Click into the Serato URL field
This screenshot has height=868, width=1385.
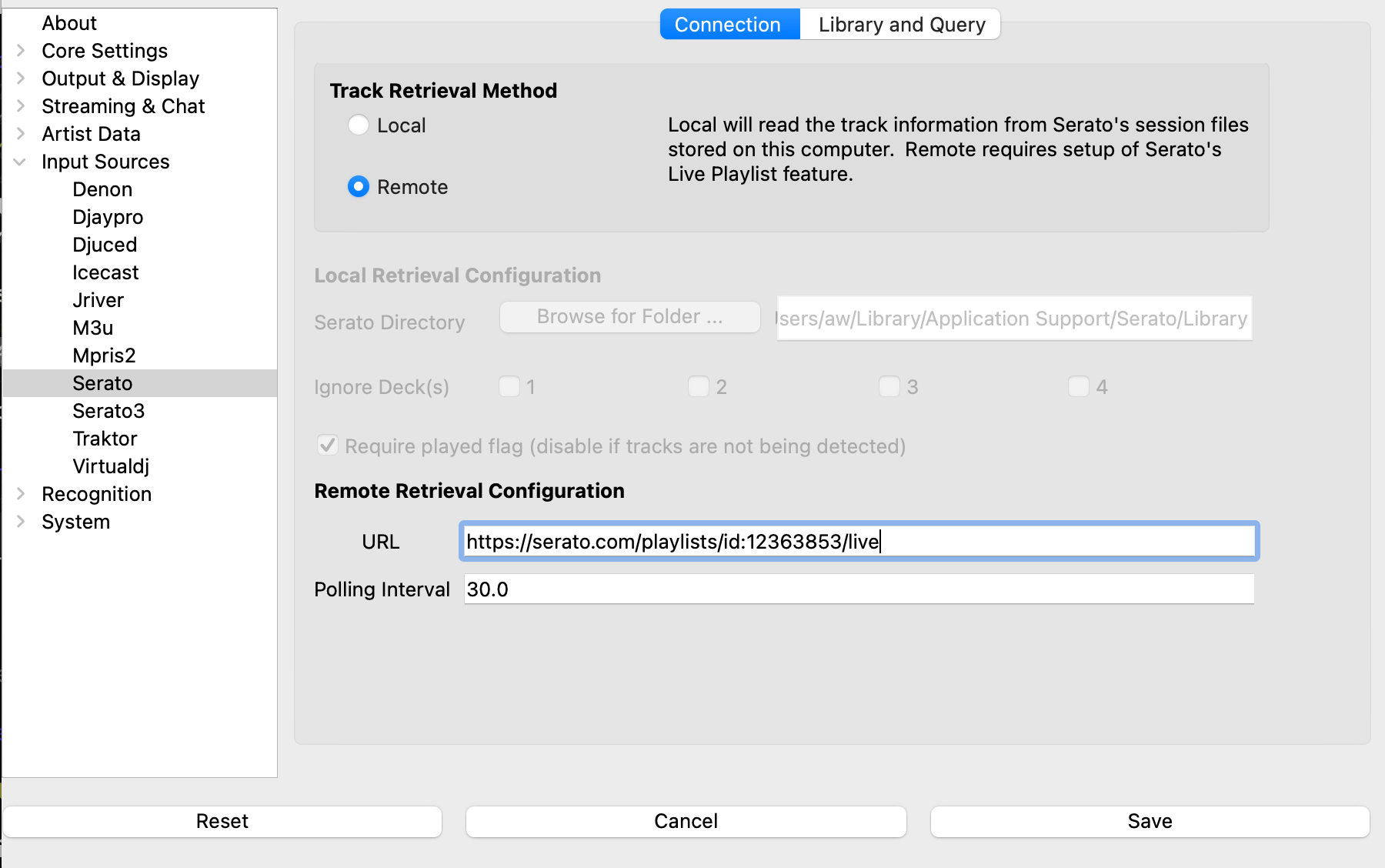coord(858,542)
